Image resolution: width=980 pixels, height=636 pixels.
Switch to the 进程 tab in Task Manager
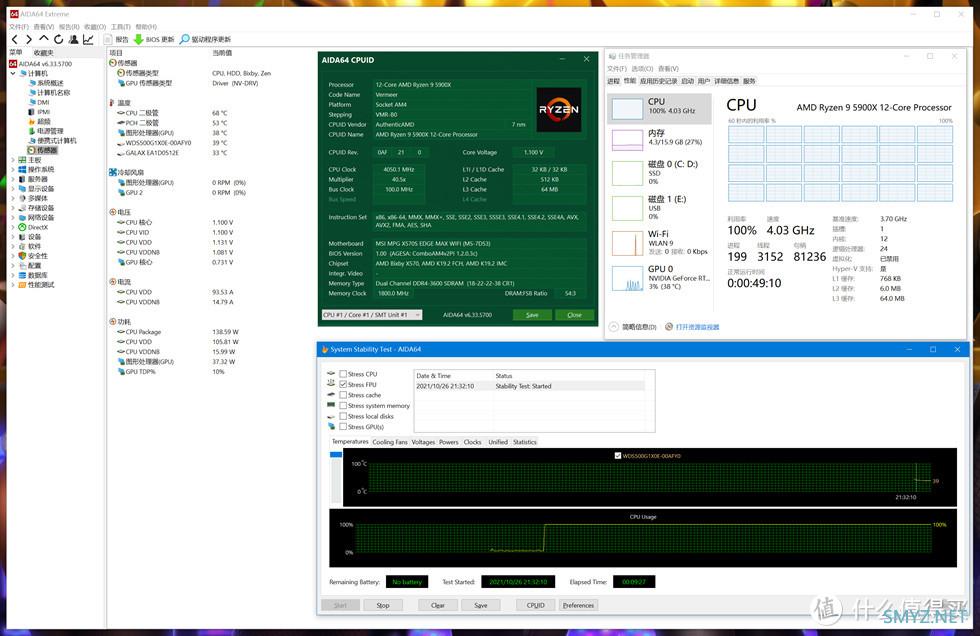(x=613, y=81)
